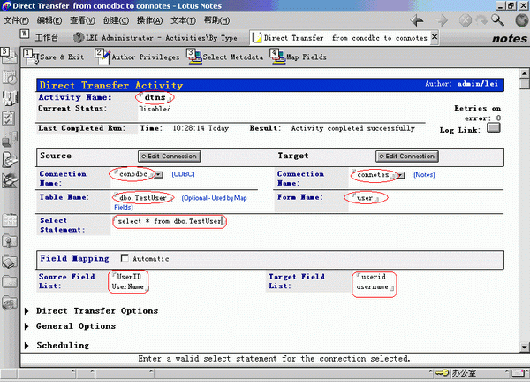The image size is (530, 382).
Task: Click the 'Activity completed successfully' result text
Action: click(353, 128)
